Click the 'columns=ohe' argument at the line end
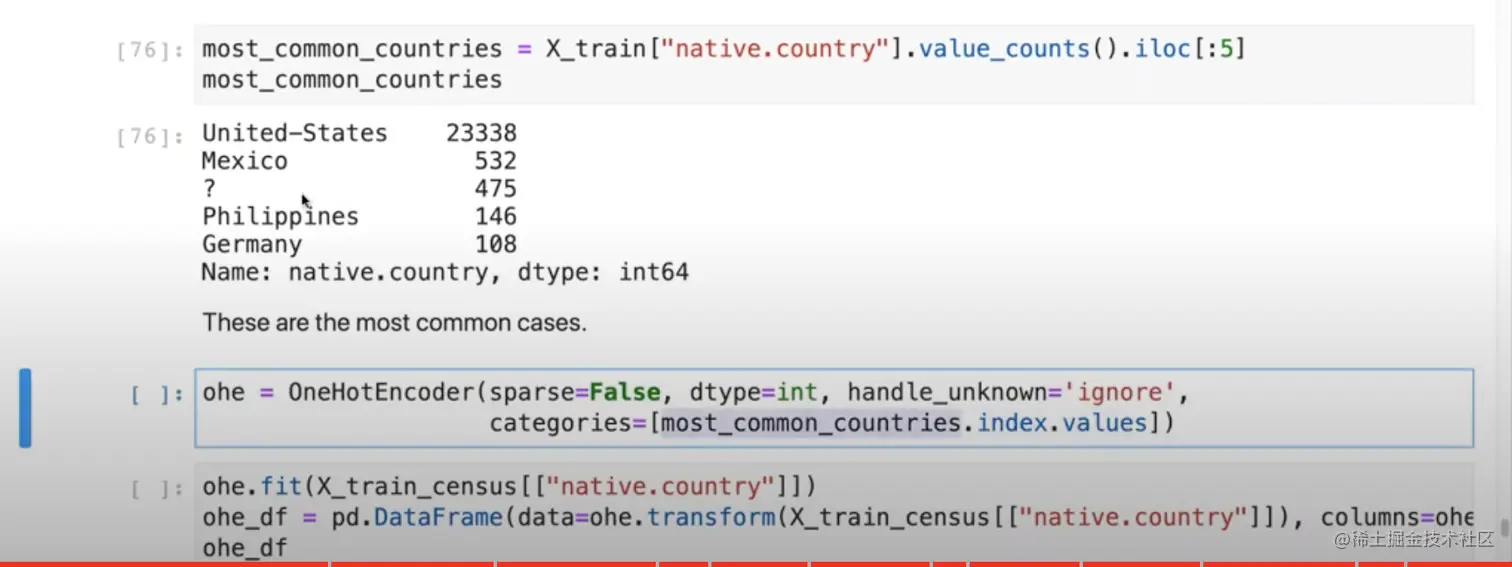1512x567 pixels. coord(1397,518)
